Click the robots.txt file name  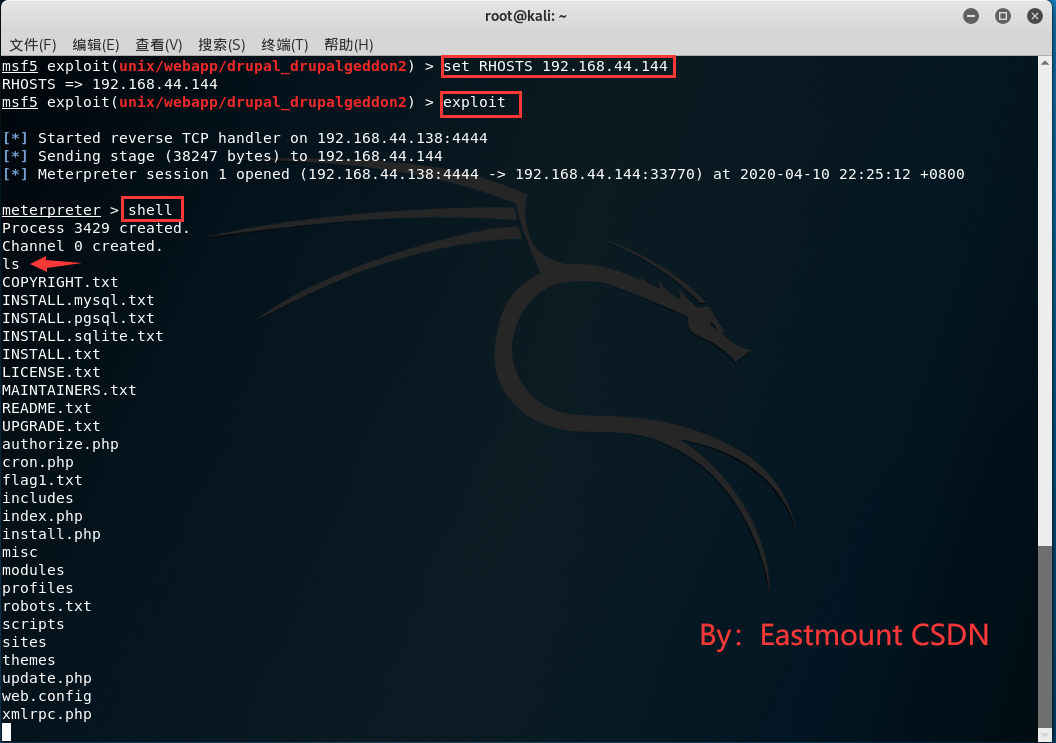(46, 606)
